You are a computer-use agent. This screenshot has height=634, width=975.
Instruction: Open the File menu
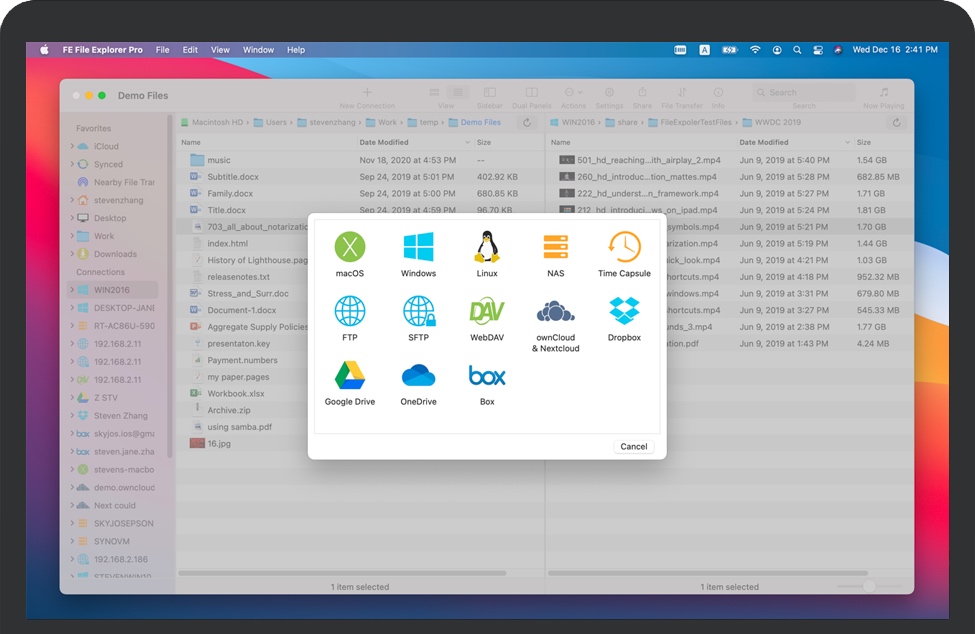(x=162, y=50)
